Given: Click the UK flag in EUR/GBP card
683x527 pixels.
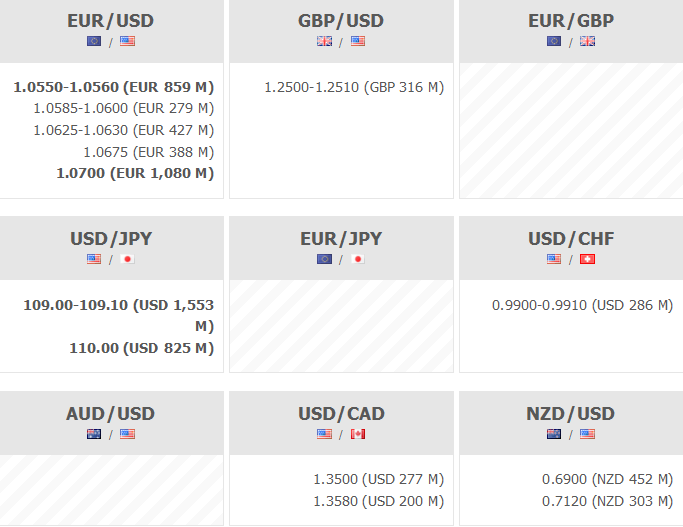Looking at the screenshot, I should pyautogui.click(x=587, y=41).
